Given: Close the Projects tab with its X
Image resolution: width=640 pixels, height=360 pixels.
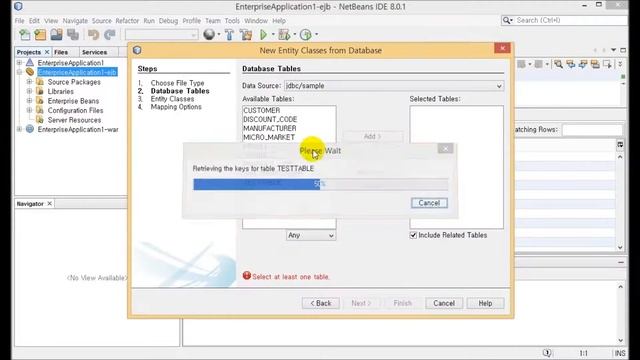Looking at the screenshot, I should click(x=47, y=52).
